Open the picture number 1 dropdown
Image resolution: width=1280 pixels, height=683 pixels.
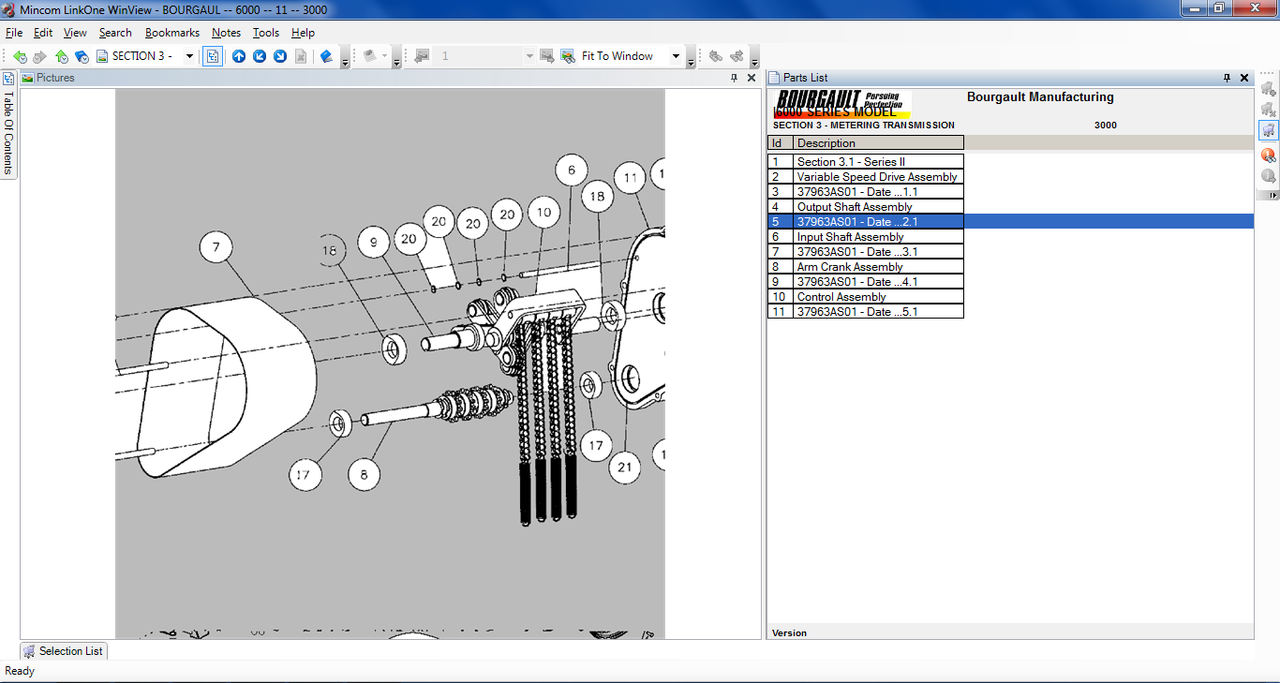coord(530,57)
